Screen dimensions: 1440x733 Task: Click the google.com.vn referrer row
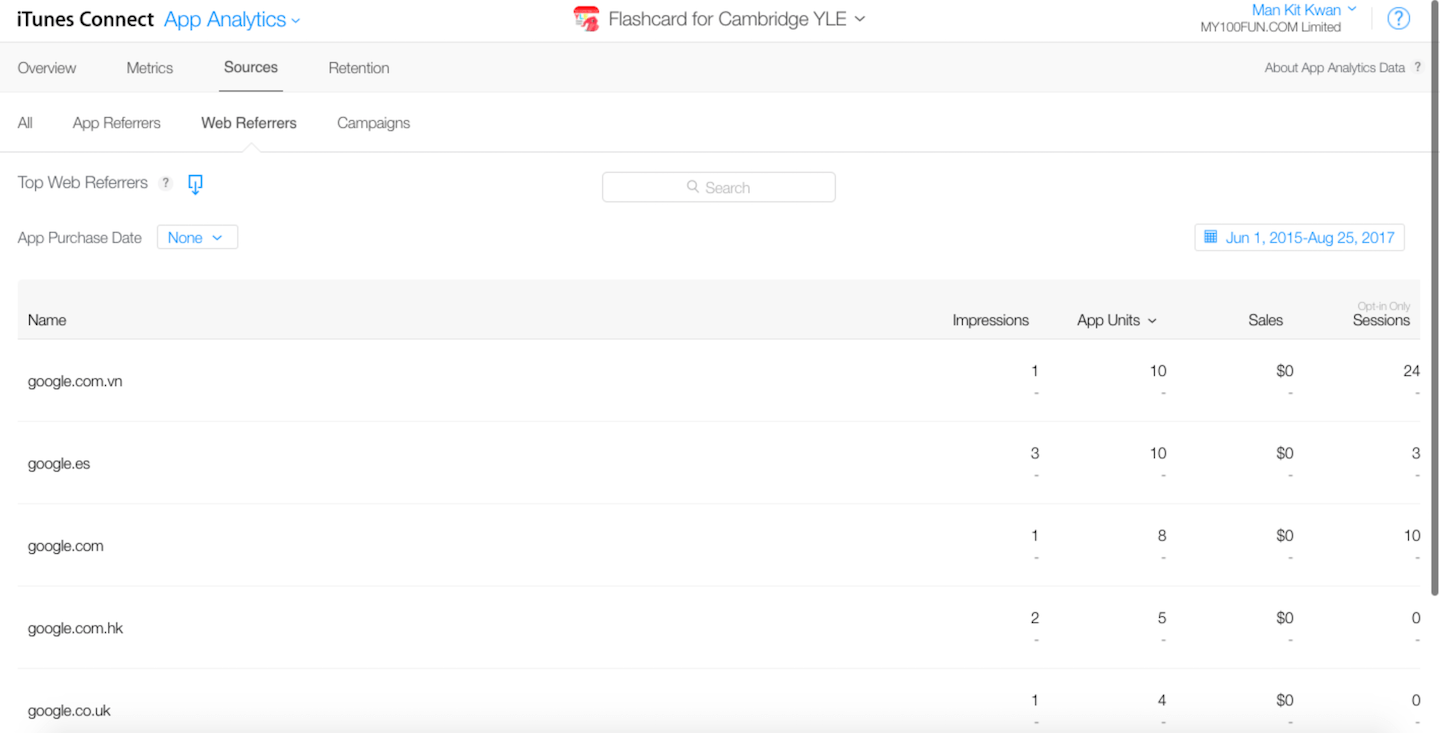(75, 381)
